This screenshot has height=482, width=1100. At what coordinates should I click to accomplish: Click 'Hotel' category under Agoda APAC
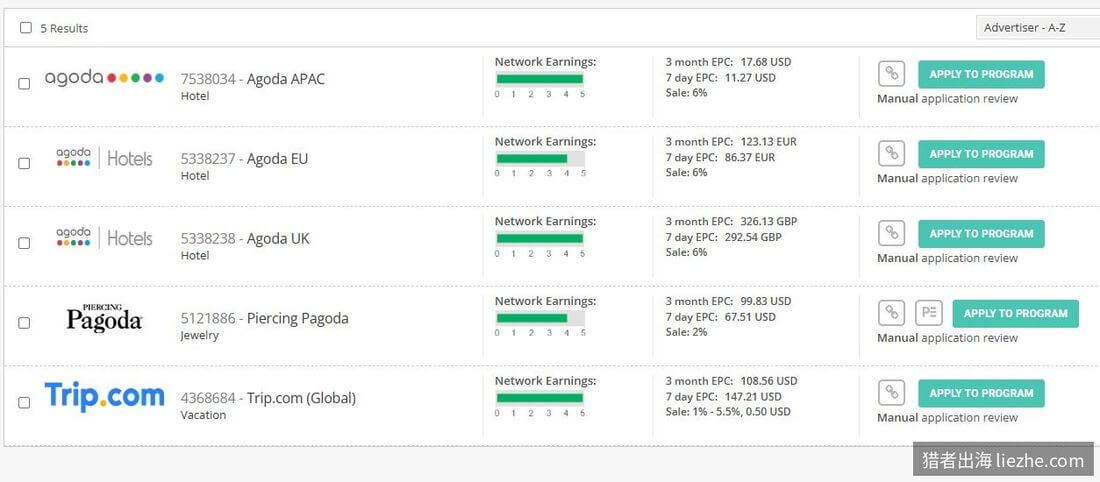tap(195, 96)
